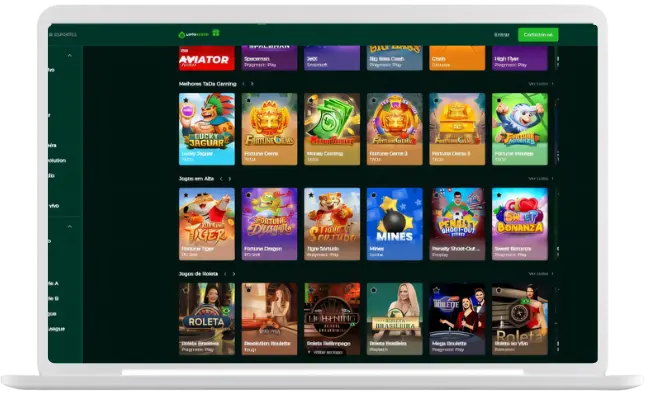Click the Voltar ao topo button
Image resolution: width=648 pixels, height=401 pixels.
[x=328, y=352]
